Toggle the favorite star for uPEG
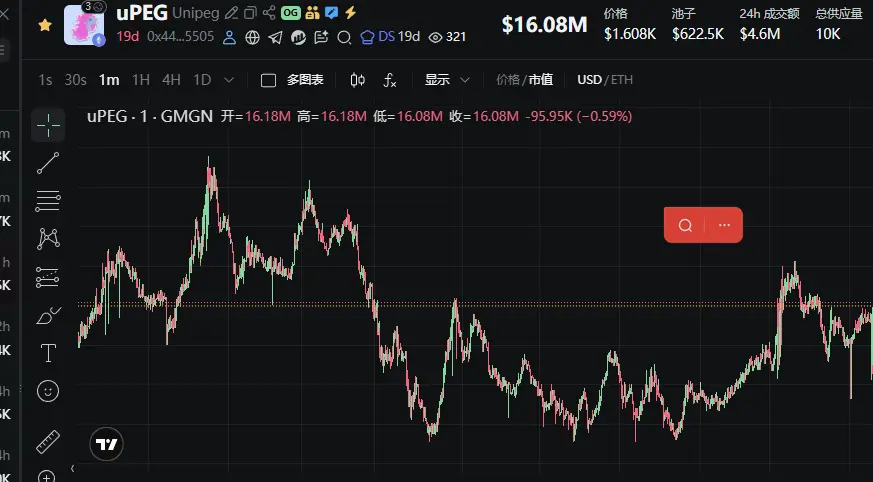 click(x=45, y=24)
